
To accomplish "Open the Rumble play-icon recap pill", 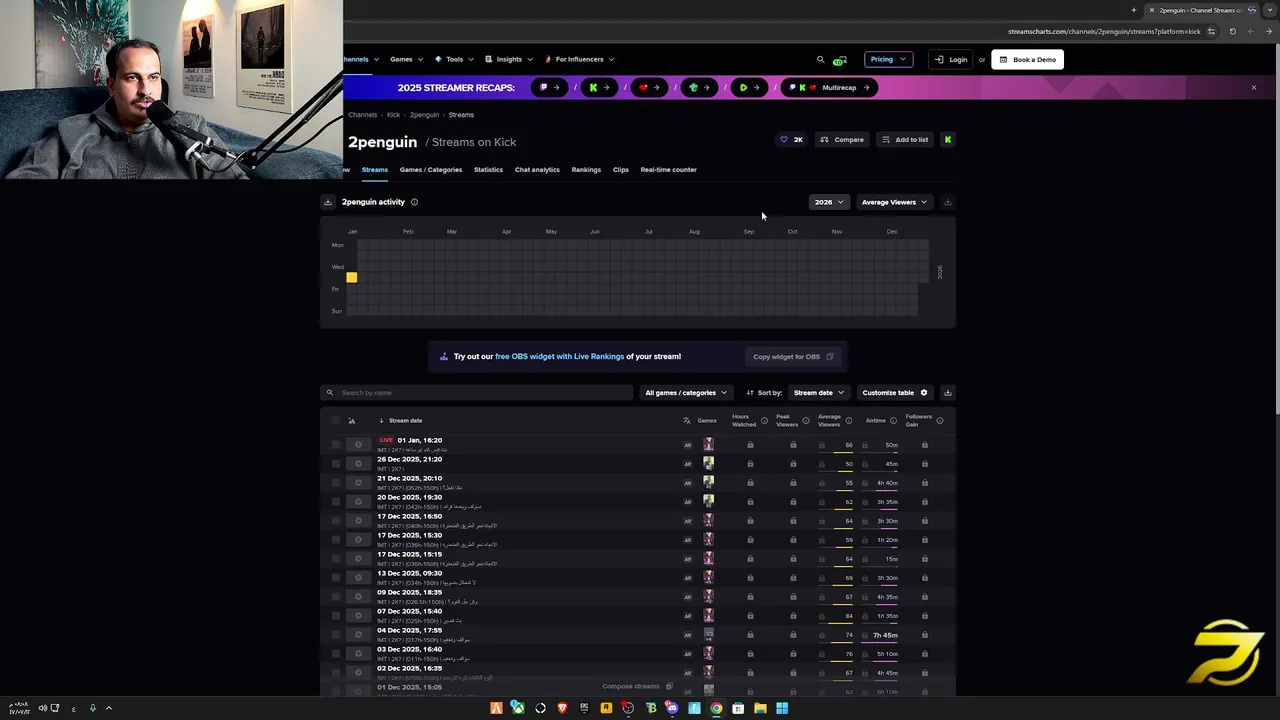I will pos(749,88).
